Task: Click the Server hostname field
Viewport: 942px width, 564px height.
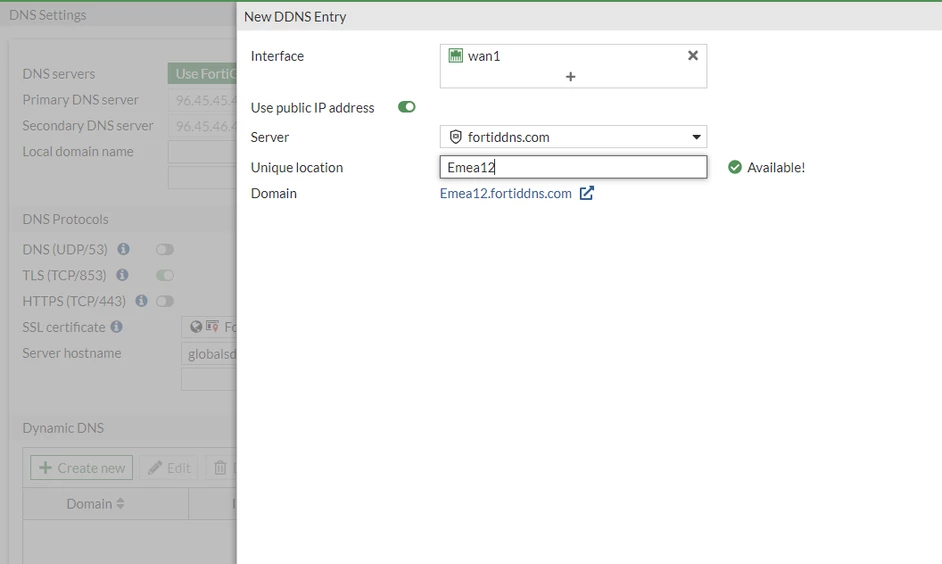Action: pos(209,354)
